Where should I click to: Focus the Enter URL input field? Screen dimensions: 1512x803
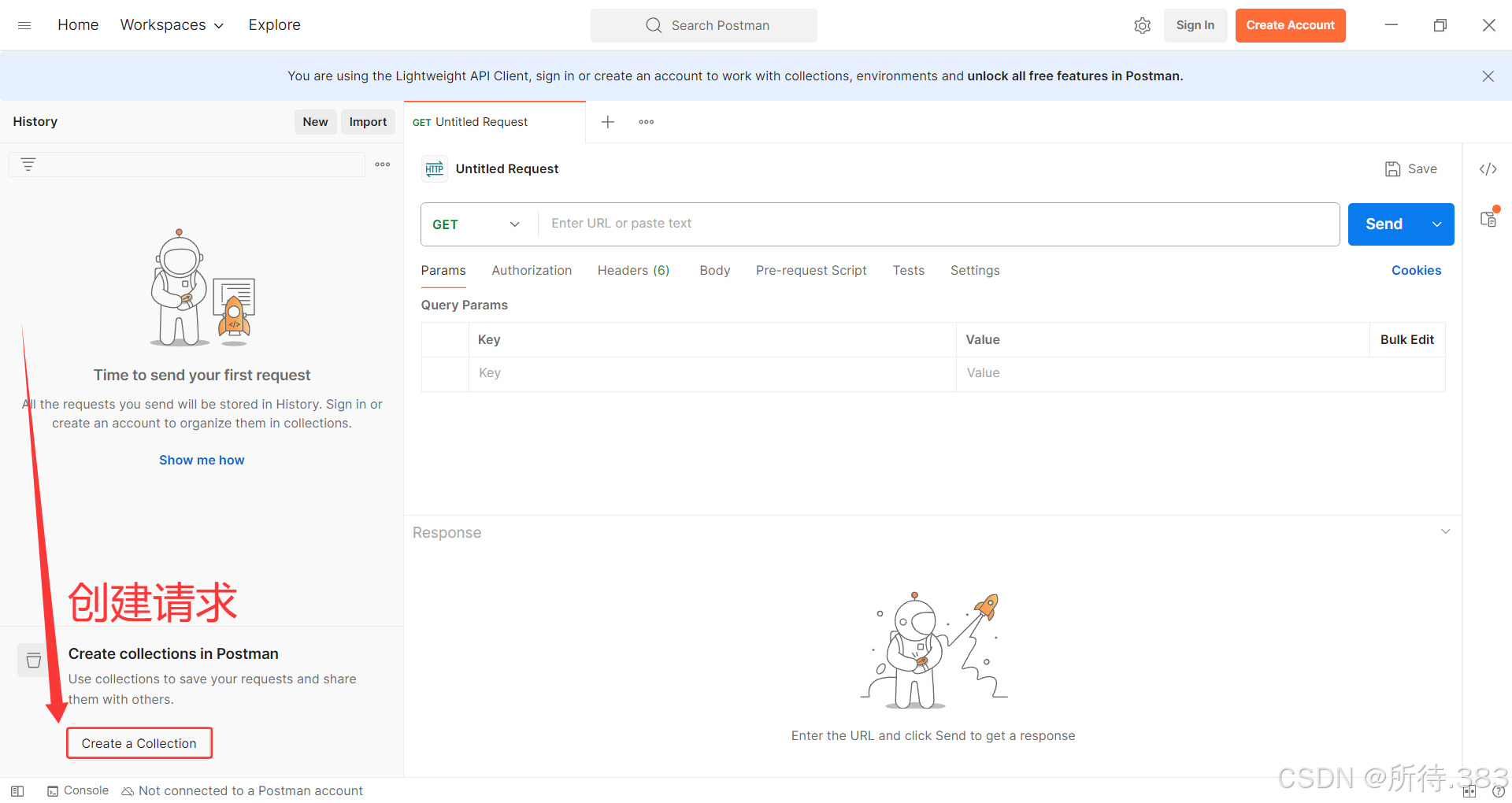[x=938, y=224]
